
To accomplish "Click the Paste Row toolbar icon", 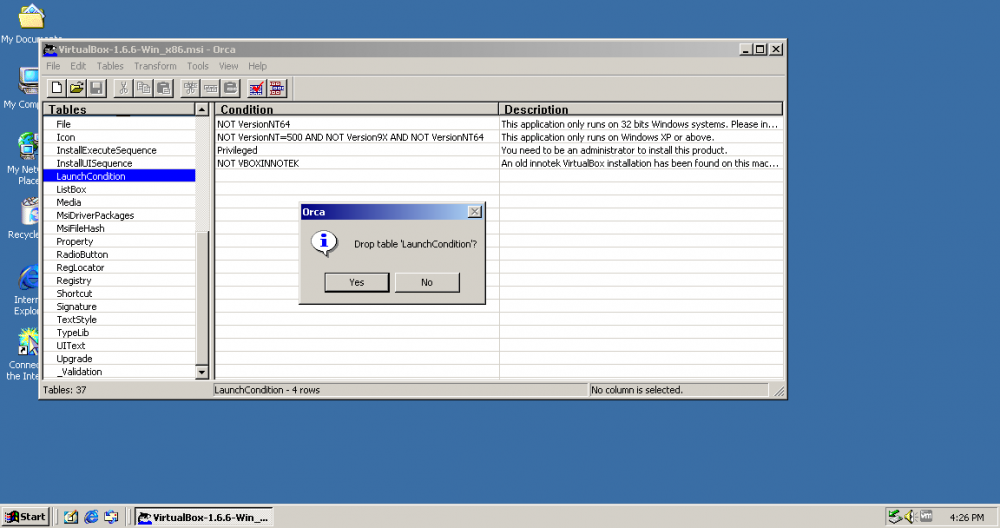I will click(x=230, y=88).
